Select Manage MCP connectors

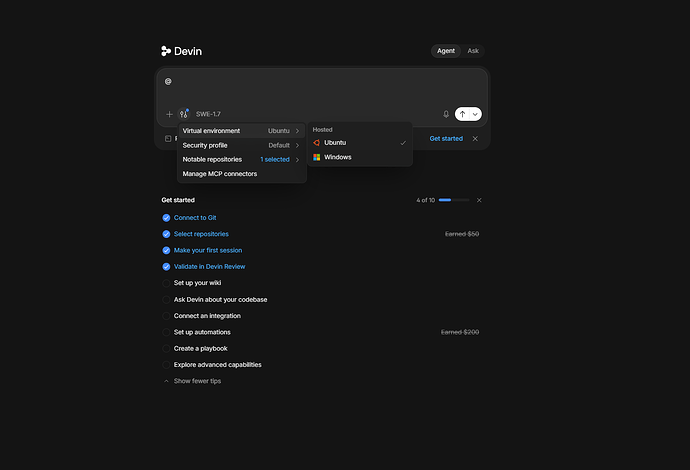[x=242, y=174]
